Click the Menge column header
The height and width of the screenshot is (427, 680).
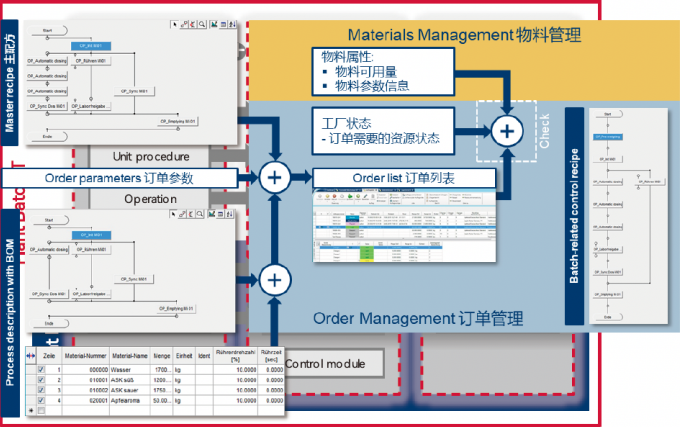pos(162,356)
